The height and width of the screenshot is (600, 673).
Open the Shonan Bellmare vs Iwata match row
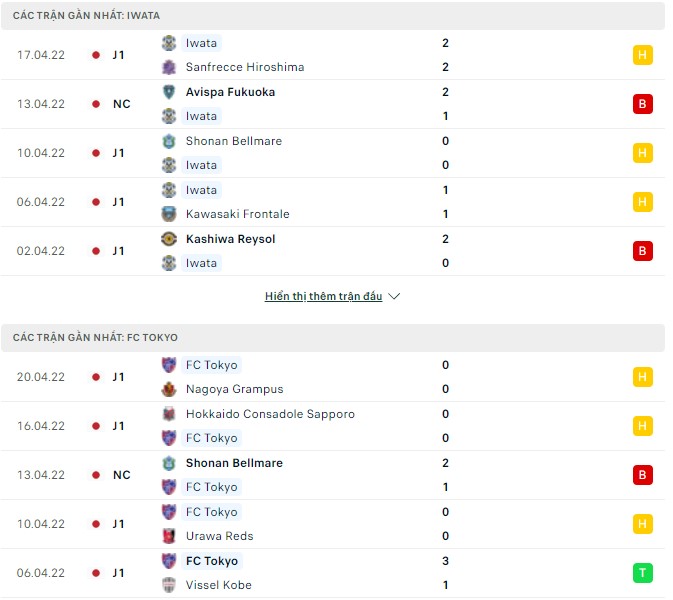tap(336, 153)
